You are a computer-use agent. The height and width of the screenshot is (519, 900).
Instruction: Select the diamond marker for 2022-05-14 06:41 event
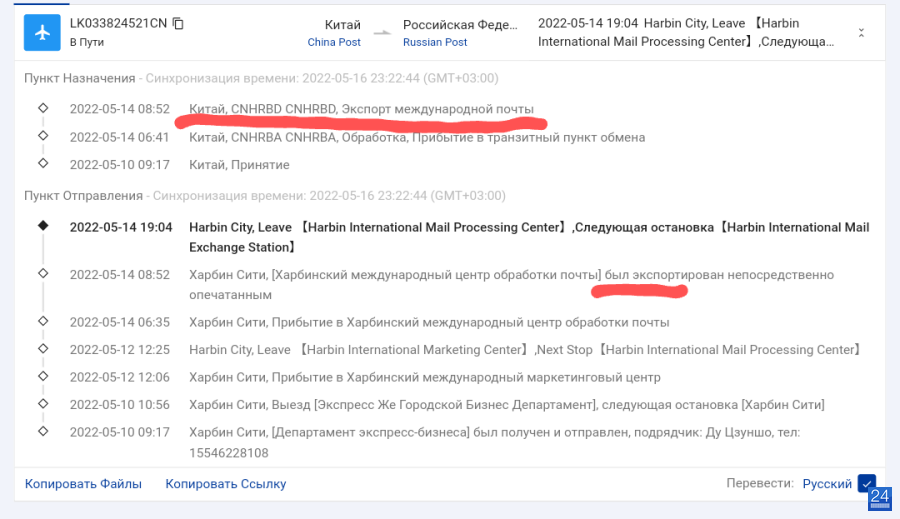43,135
